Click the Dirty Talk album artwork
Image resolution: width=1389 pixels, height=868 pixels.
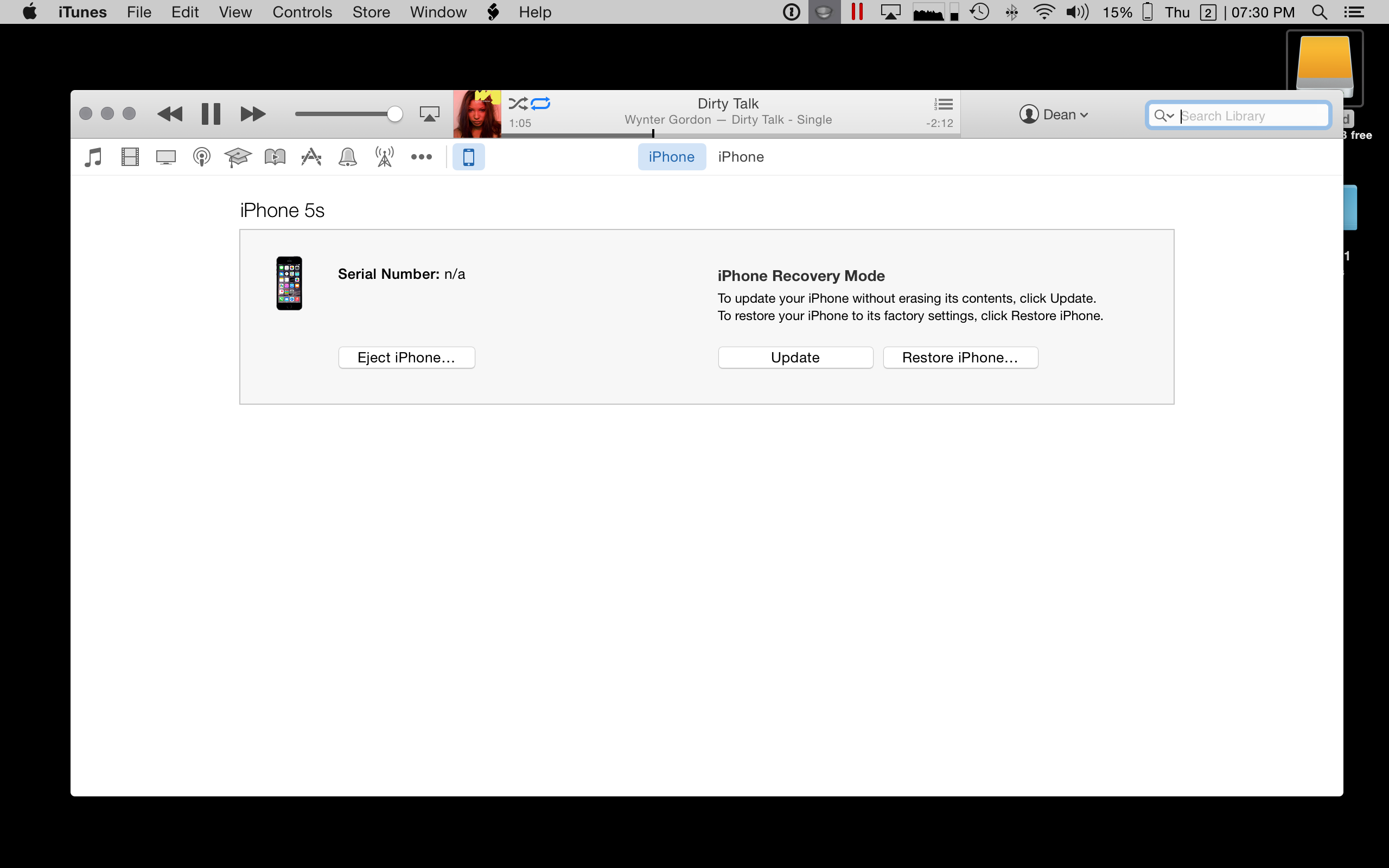tap(477, 114)
